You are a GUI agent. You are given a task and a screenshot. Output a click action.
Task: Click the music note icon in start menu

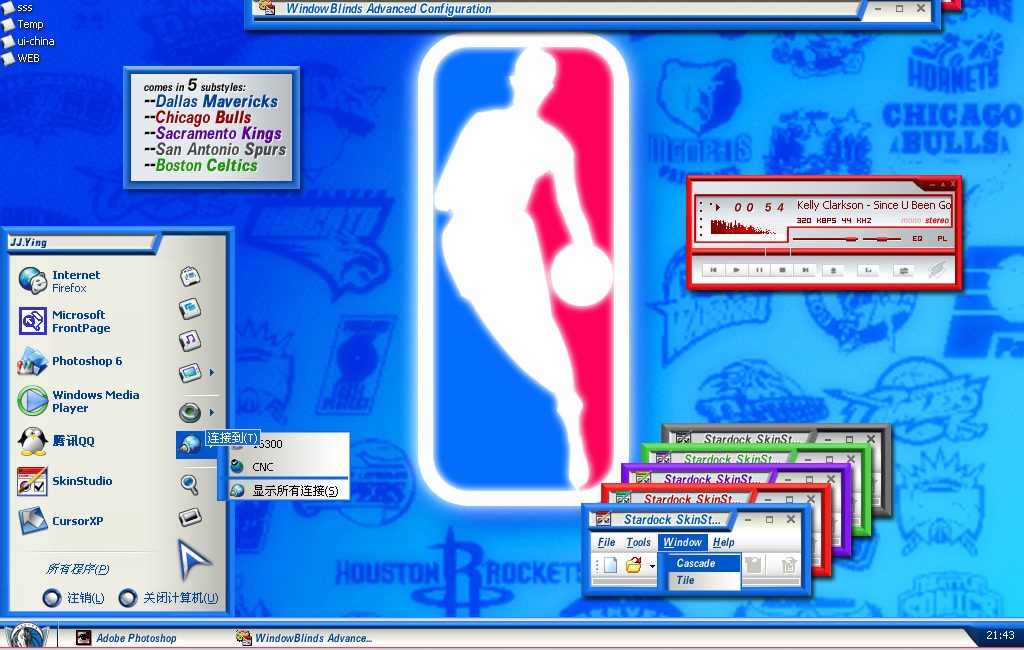(189, 340)
